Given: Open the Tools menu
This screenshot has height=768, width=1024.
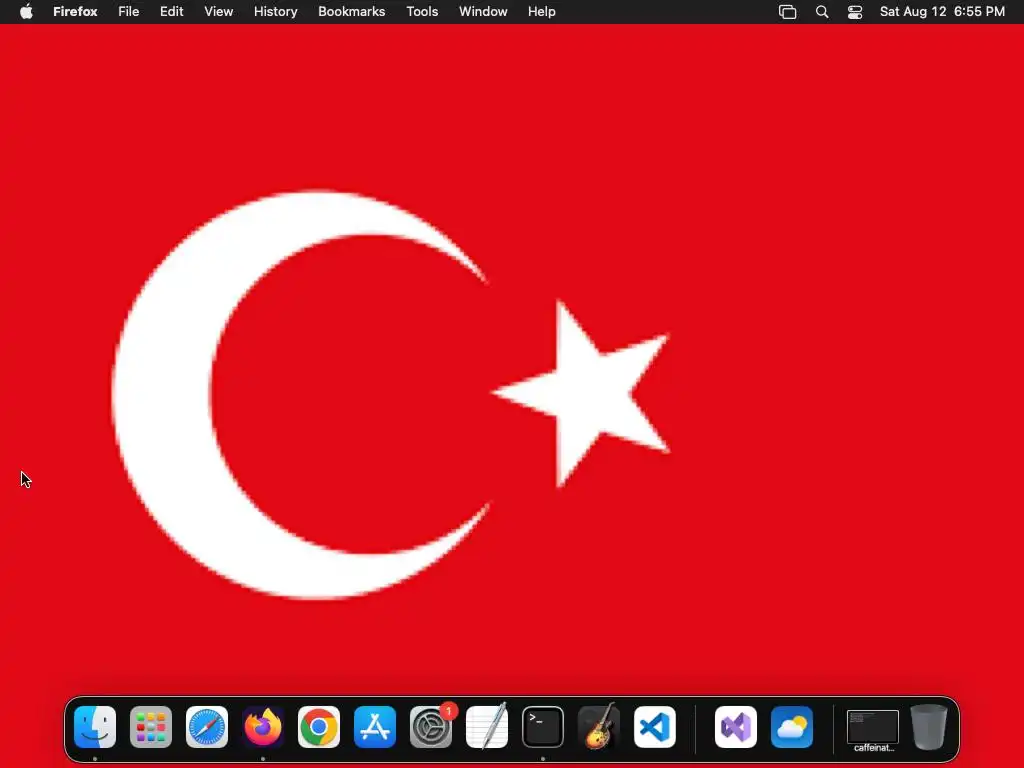Looking at the screenshot, I should coord(423,12).
